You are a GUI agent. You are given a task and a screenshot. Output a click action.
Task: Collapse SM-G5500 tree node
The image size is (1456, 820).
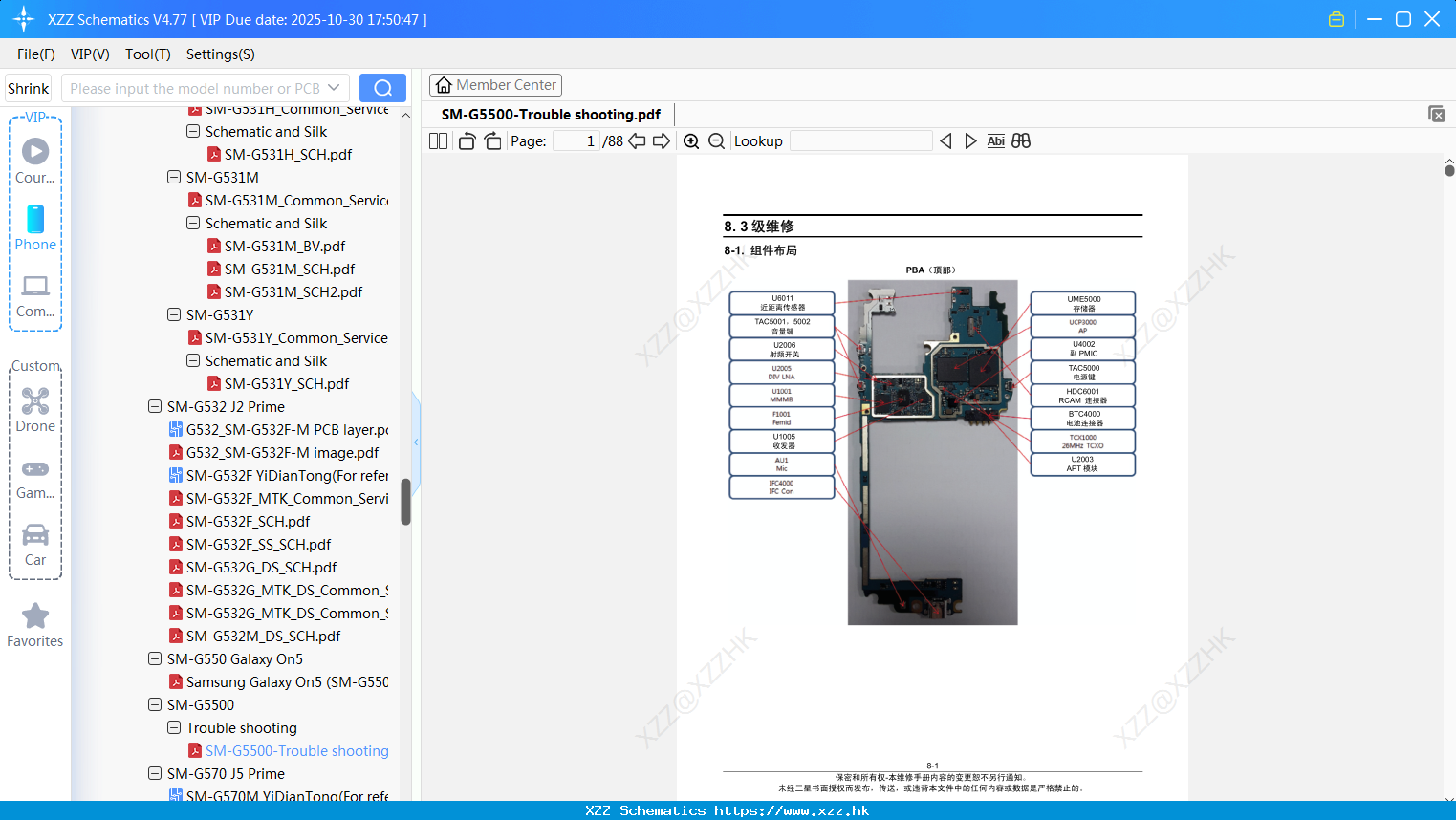(x=155, y=704)
